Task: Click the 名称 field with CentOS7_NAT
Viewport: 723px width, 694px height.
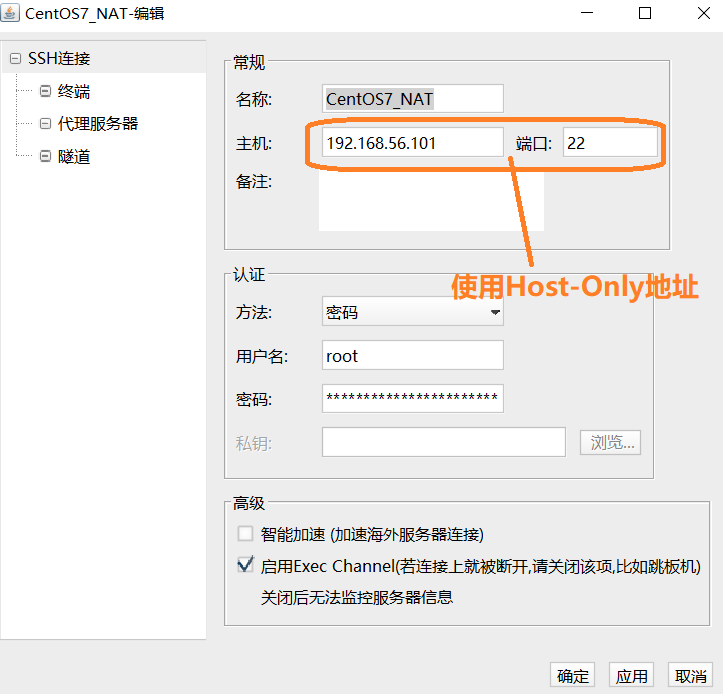Action: 412,99
